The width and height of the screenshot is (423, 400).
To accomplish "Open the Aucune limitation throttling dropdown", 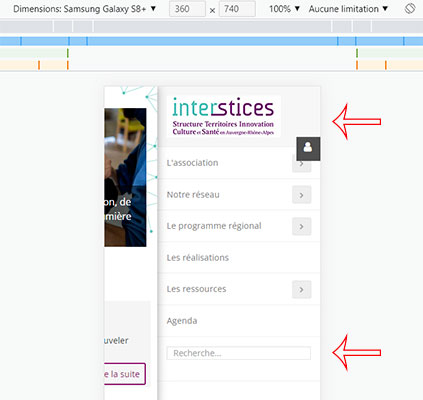I will 348,9.
